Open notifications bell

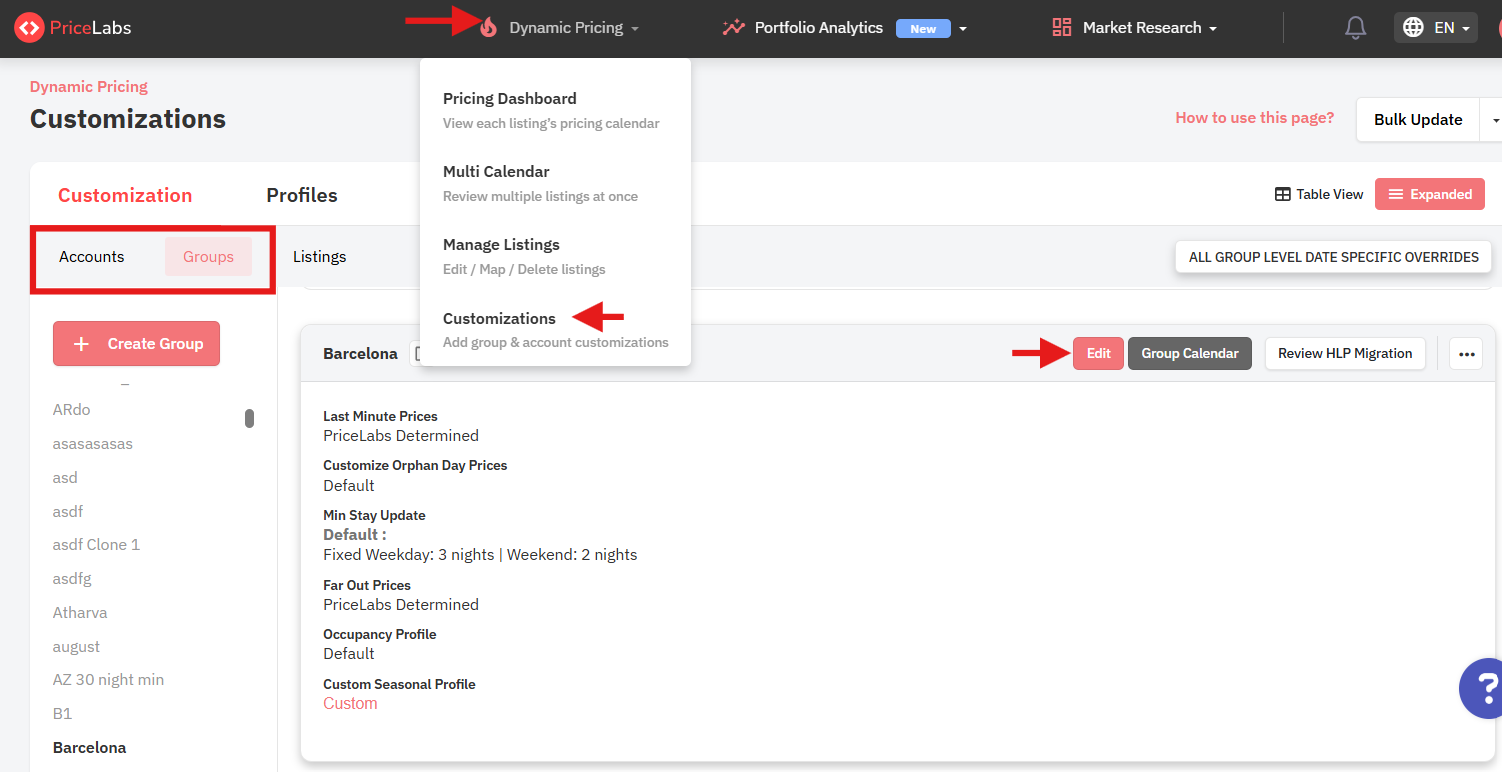click(x=1355, y=28)
